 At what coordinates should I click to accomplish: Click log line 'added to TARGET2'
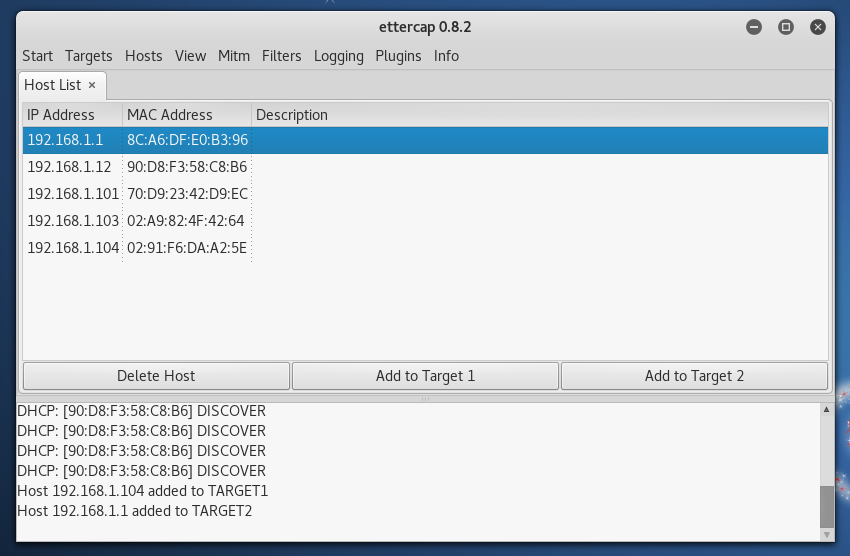coord(134,511)
